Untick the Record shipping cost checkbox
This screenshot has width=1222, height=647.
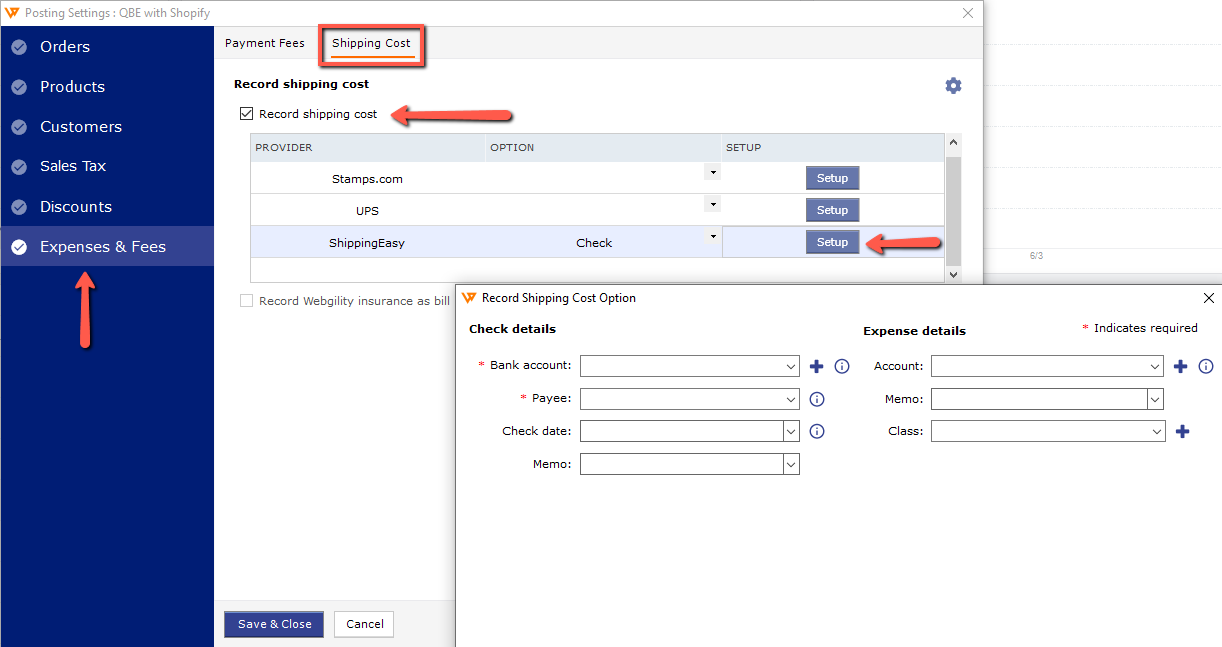(x=247, y=114)
